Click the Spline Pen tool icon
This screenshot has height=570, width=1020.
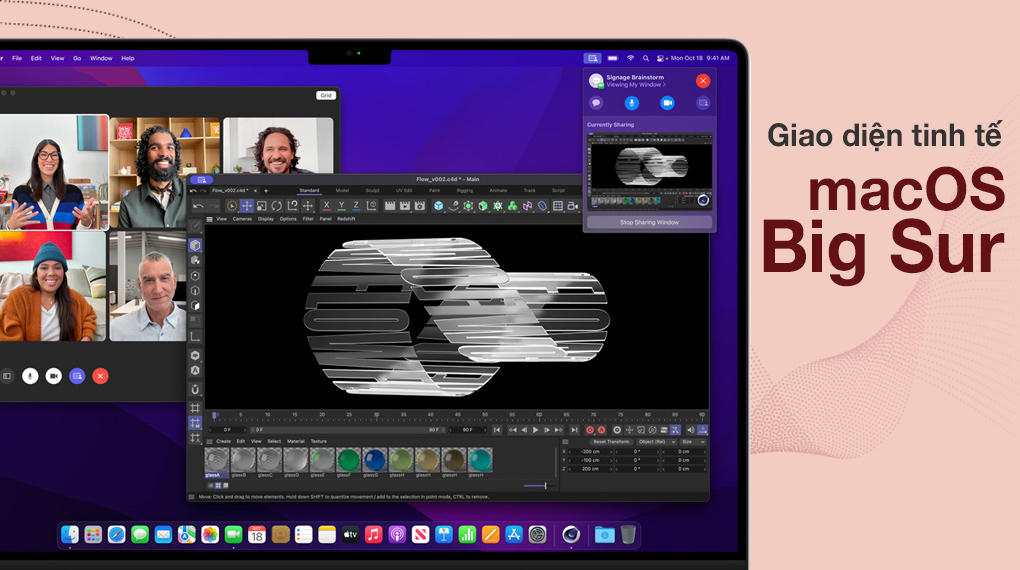point(453,206)
